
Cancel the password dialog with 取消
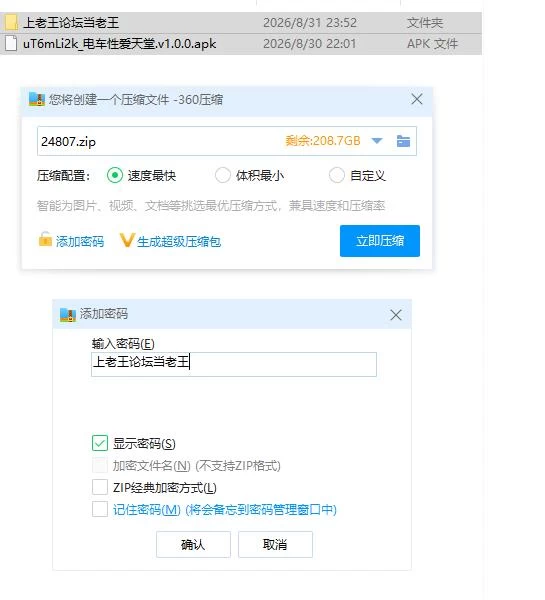coord(275,544)
